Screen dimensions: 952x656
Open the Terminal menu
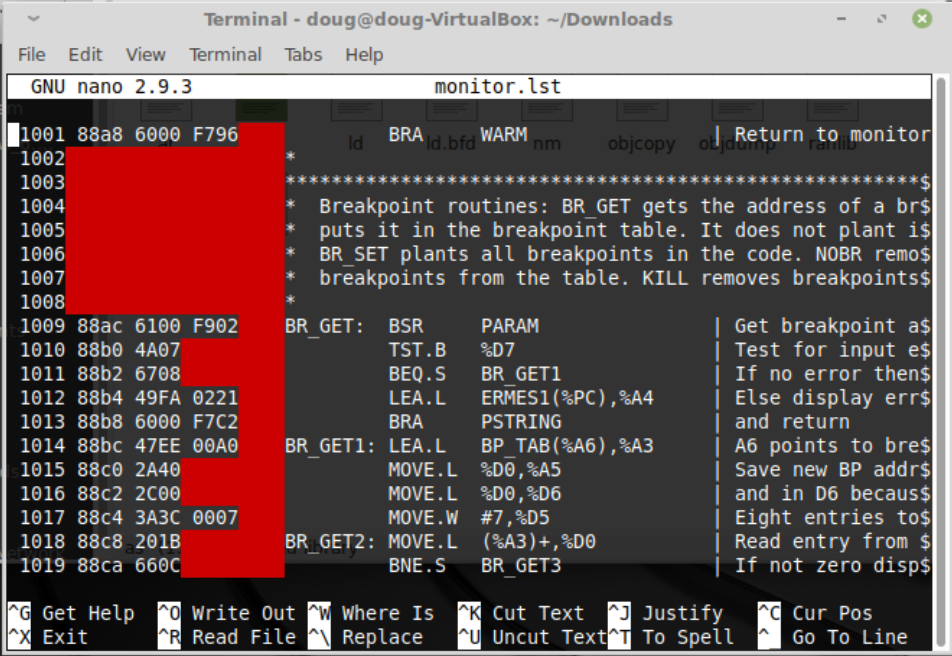225,55
